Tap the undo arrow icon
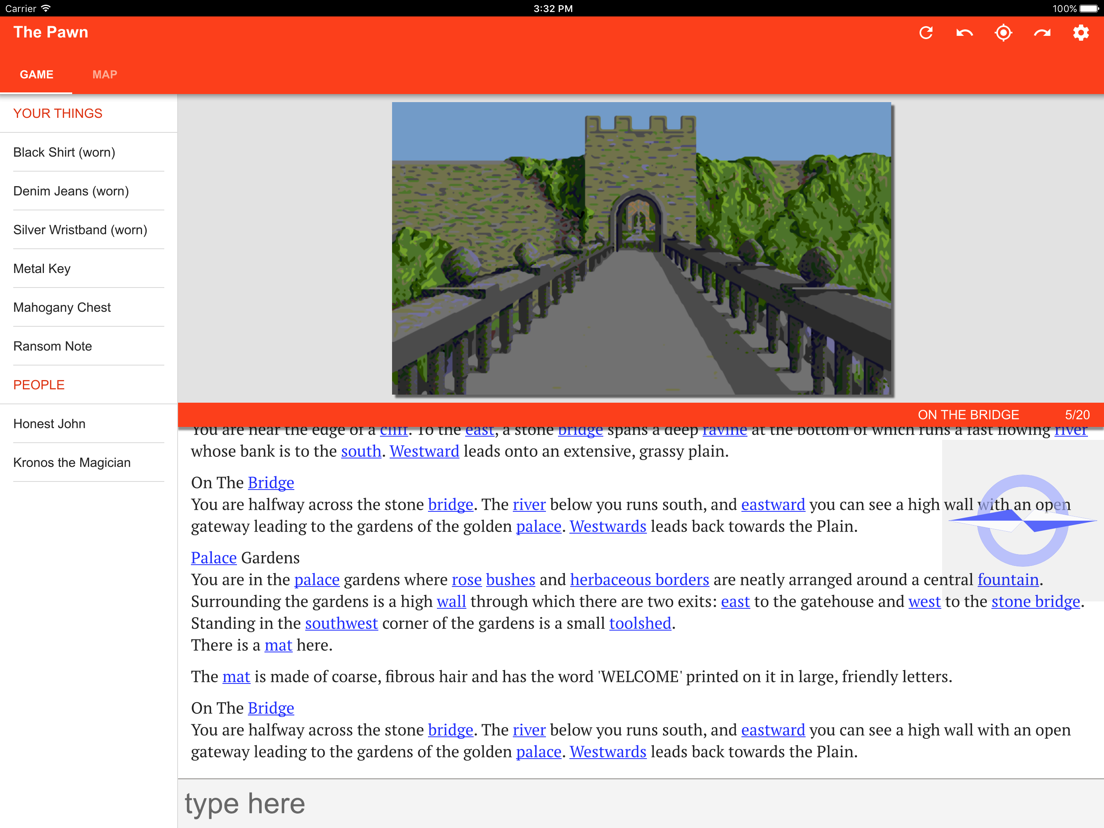The width and height of the screenshot is (1104, 828). [965, 33]
